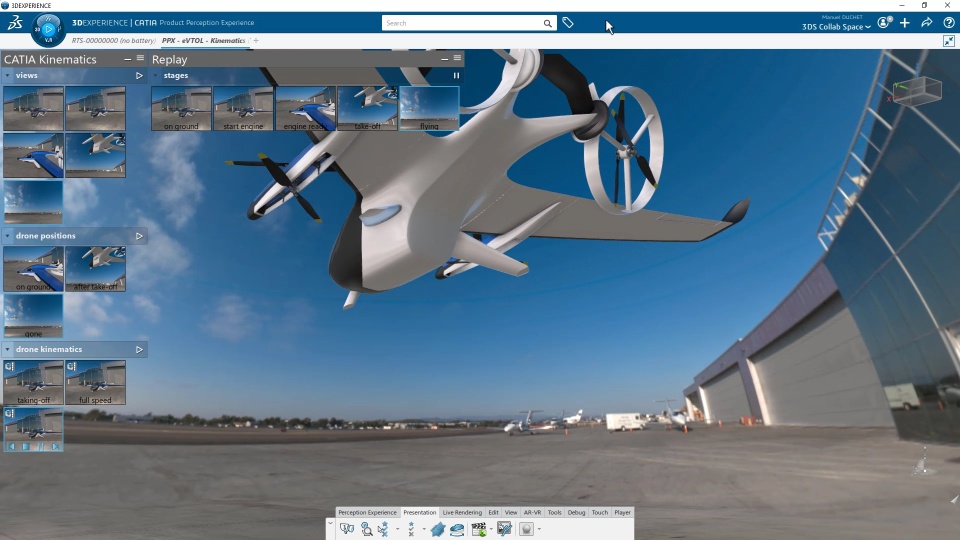
Task: Click the turntable rotate toolbar icon
Action: (457, 529)
